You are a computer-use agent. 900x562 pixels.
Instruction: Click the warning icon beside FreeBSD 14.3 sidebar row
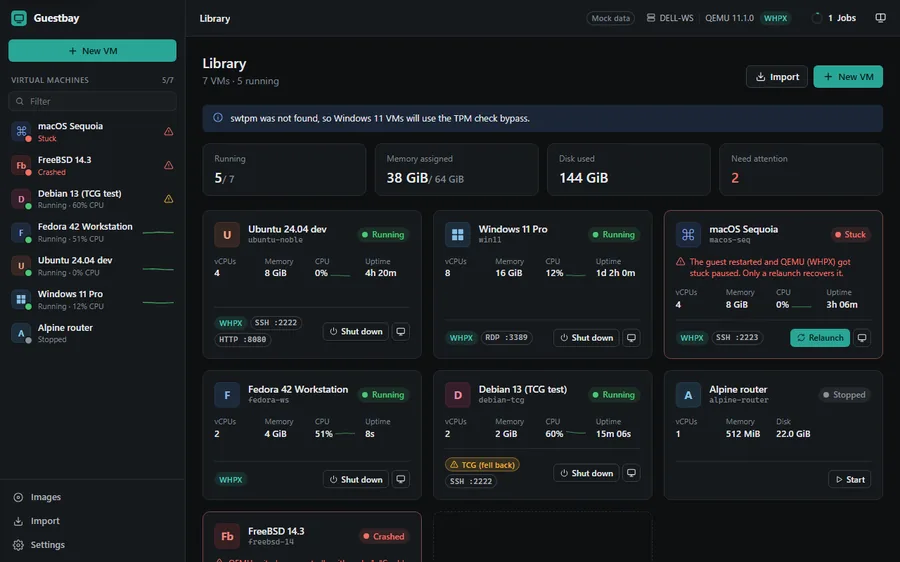(169, 165)
